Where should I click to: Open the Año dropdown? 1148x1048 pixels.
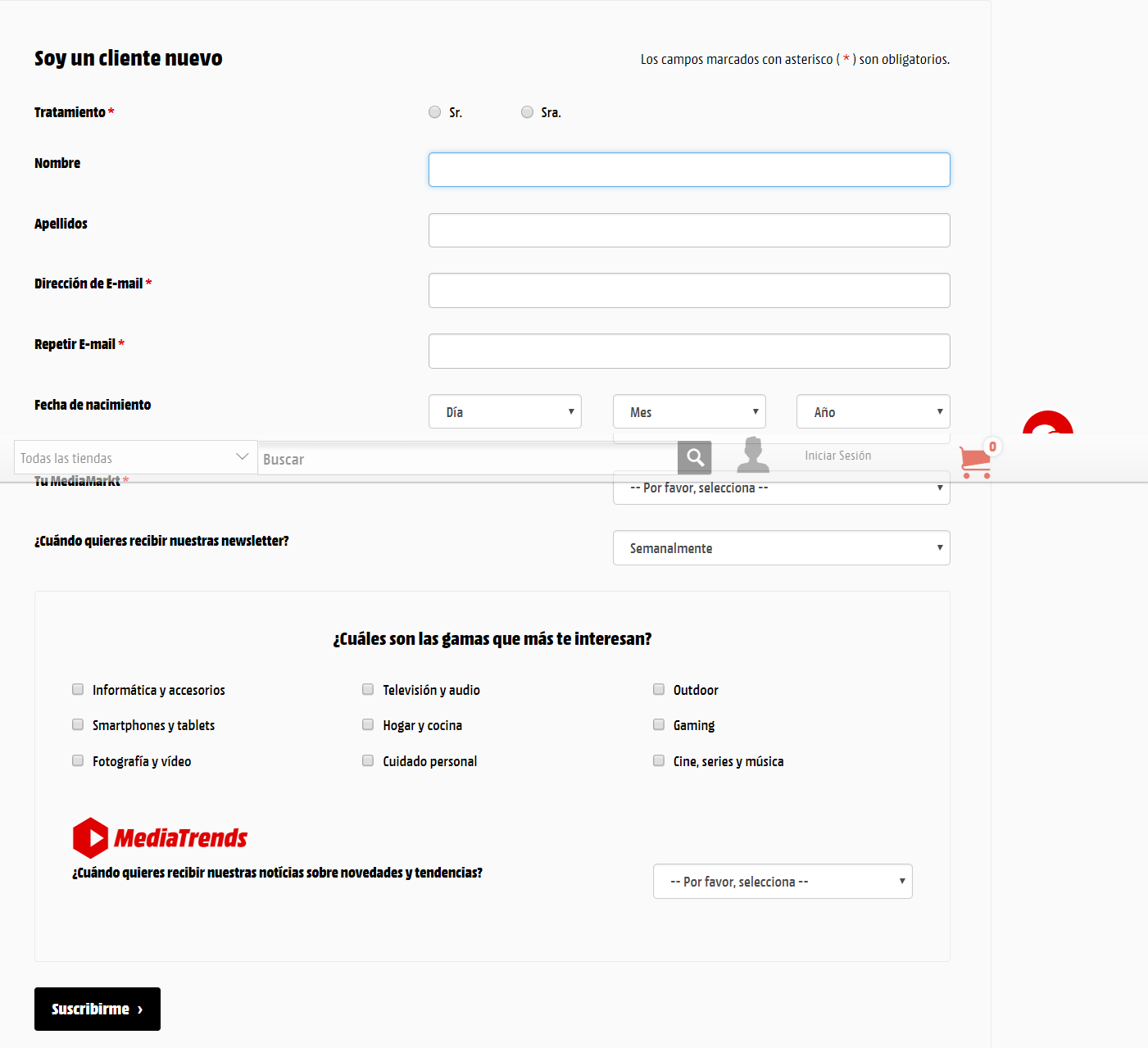pos(873,411)
